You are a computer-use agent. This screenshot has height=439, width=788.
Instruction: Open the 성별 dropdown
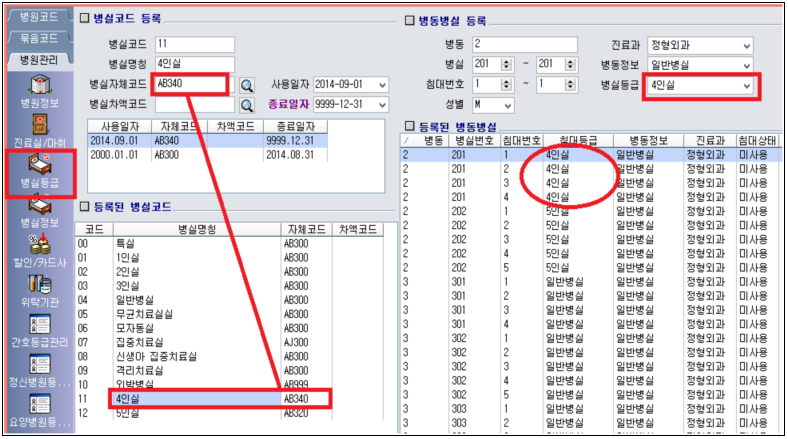508,105
